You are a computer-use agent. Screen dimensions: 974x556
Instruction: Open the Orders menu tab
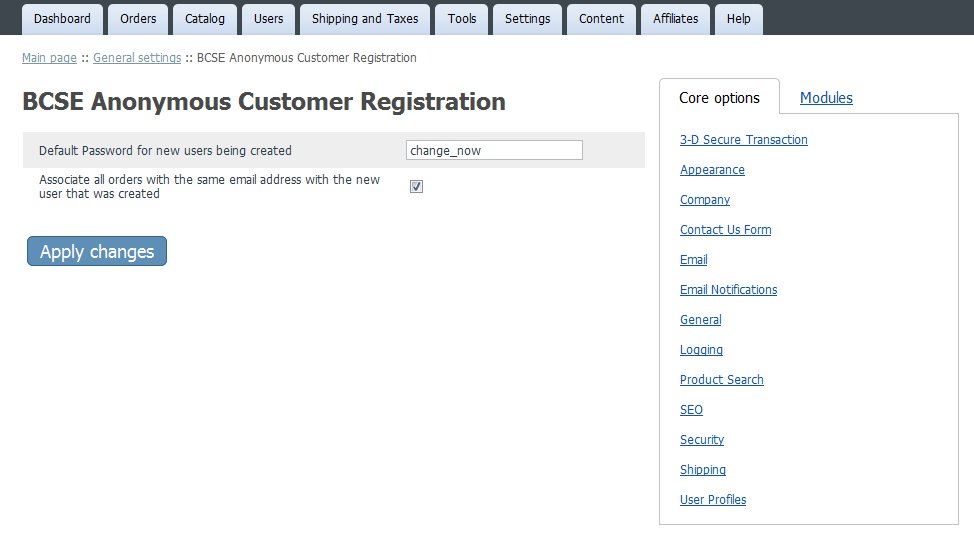(x=138, y=19)
